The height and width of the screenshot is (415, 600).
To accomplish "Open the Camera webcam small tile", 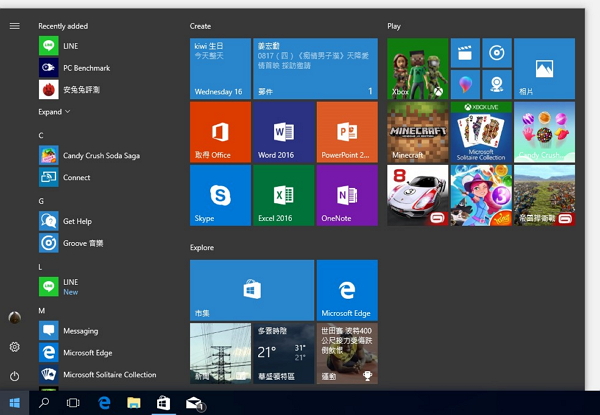I will click(497, 85).
